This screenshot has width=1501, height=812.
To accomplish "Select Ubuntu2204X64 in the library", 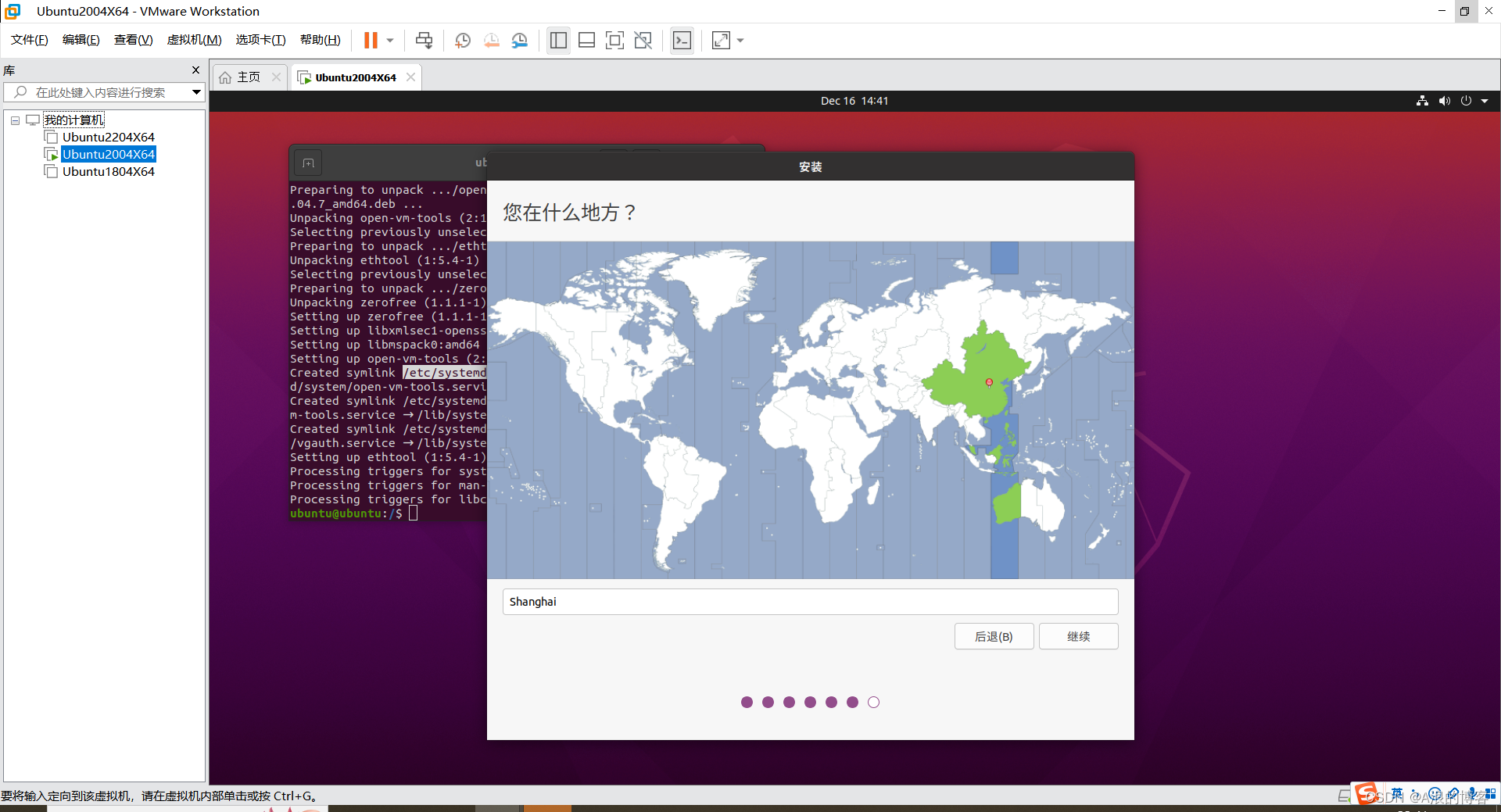I will click(x=109, y=138).
